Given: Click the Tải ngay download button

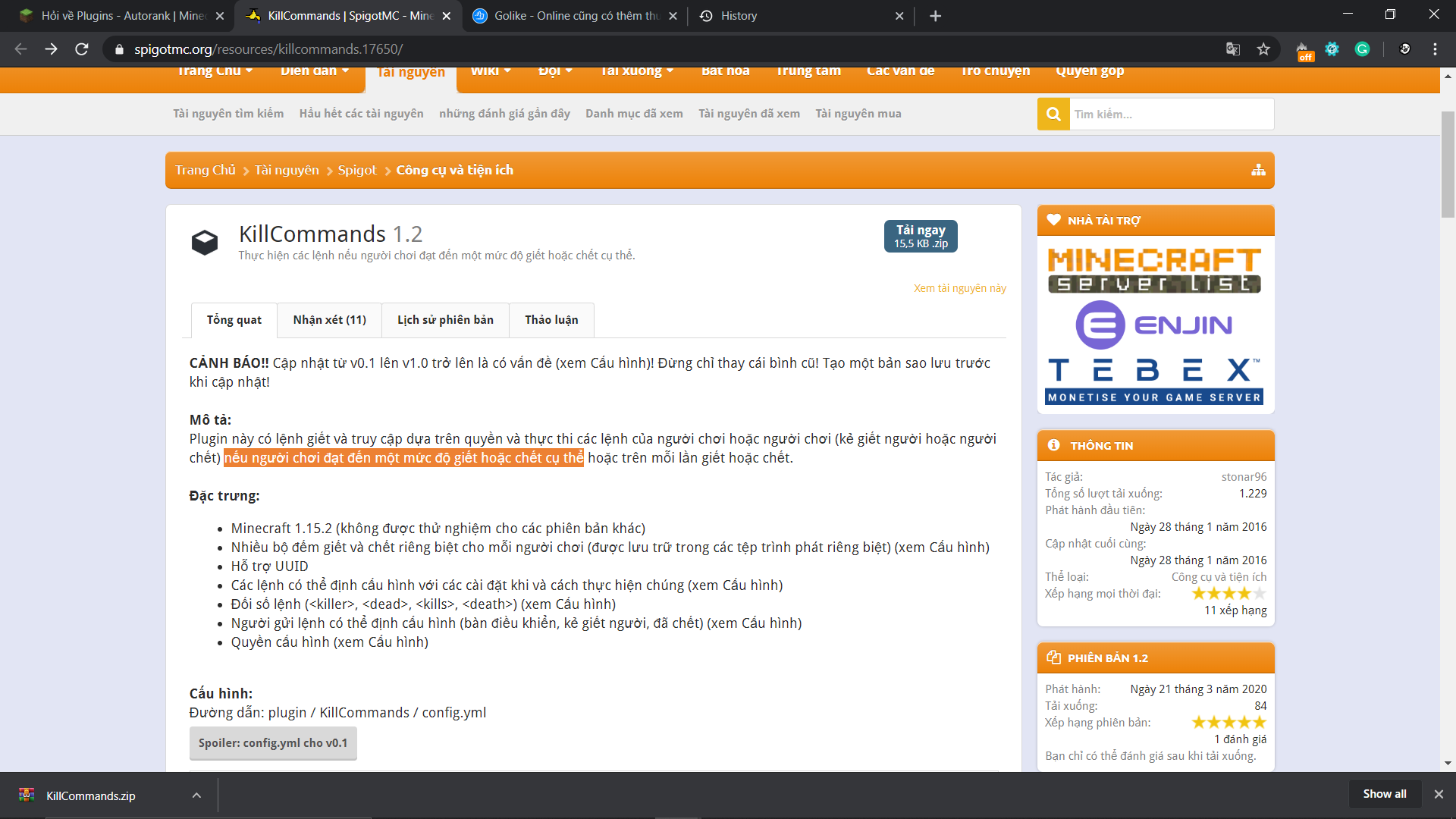Looking at the screenshot, I should coord(921,236).
